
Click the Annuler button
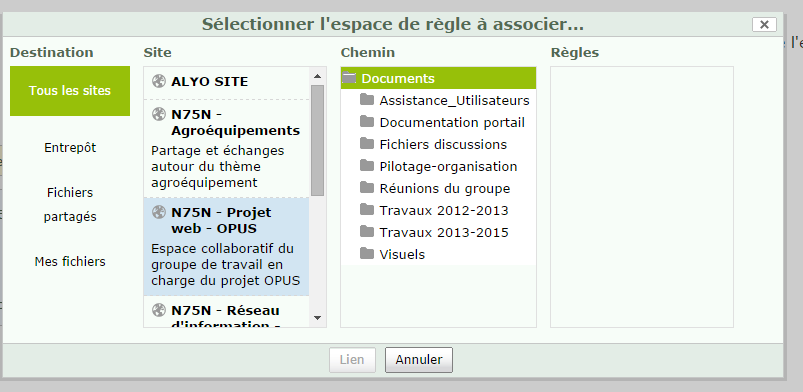click(419, 360)
